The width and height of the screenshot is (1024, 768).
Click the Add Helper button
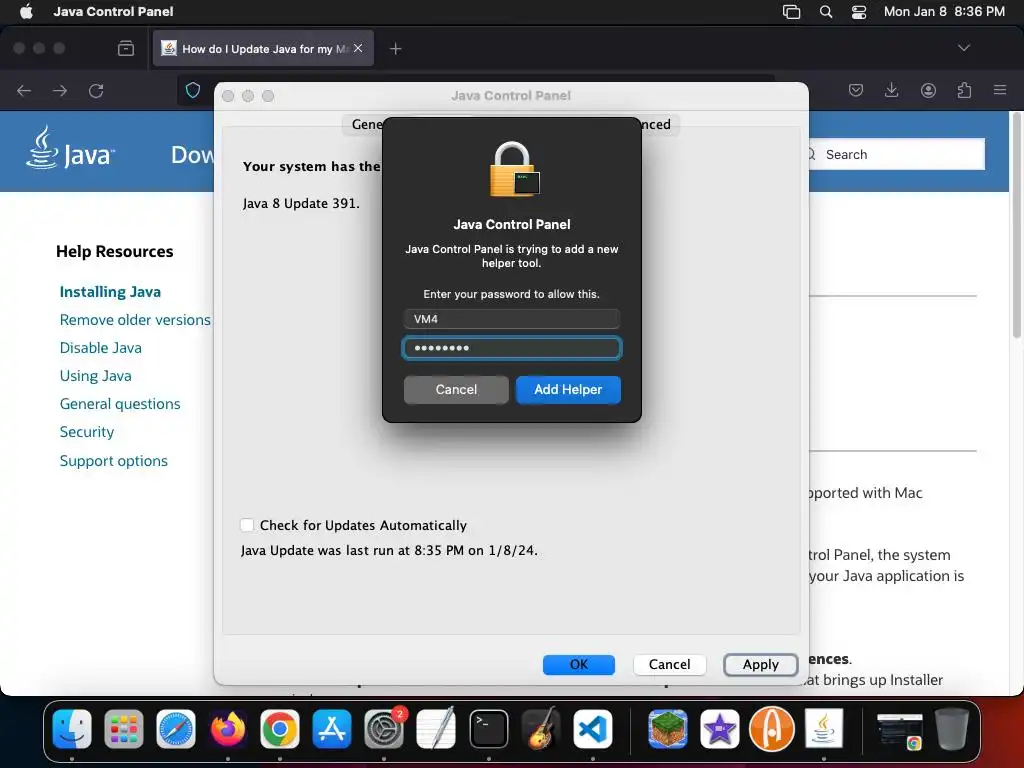(x=568, y=389)
